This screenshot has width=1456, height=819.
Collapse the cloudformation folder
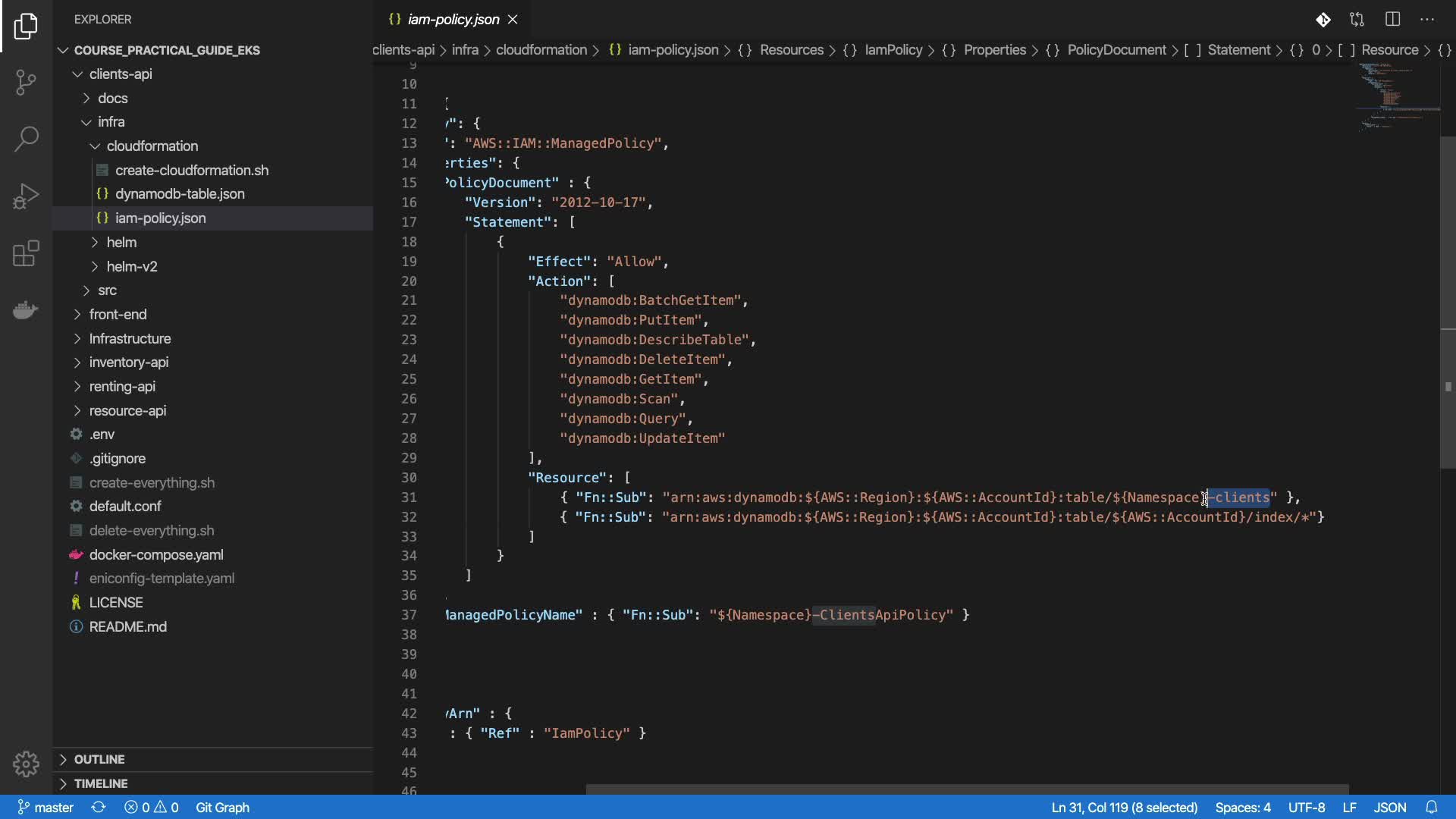click(152, 146)
